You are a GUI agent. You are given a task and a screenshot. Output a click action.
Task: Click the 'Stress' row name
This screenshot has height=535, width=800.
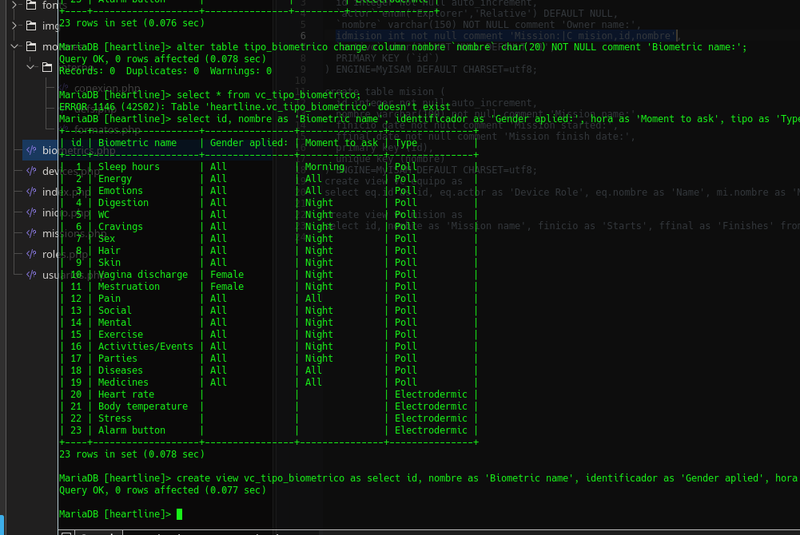coord(115,418)
